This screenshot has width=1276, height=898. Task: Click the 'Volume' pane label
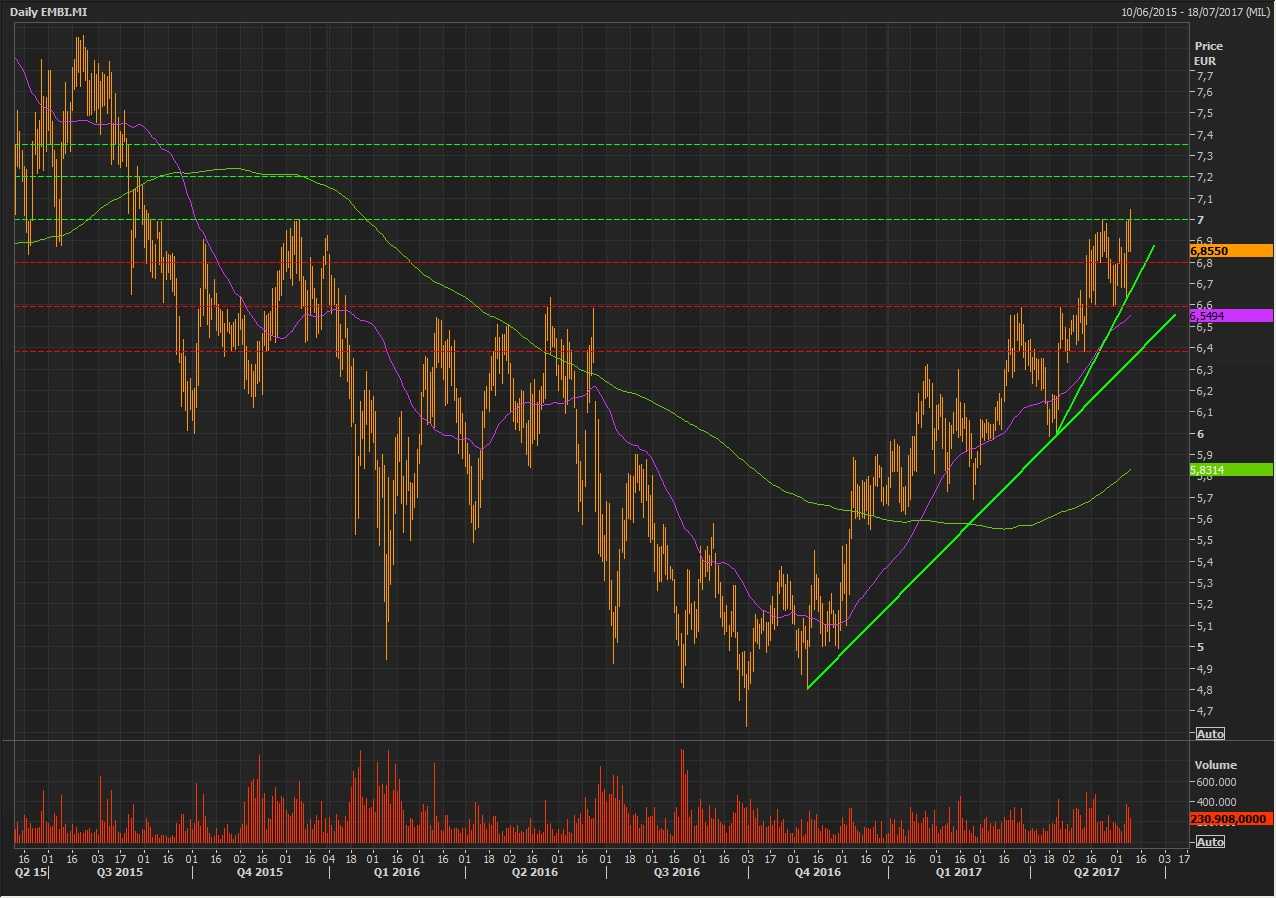1215,765
